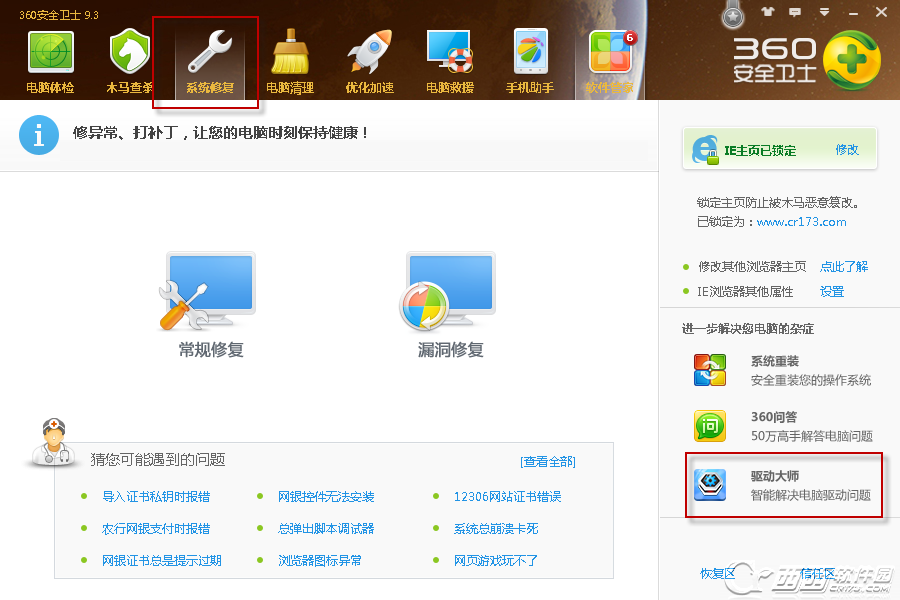Select the 木马查杀 (Trojan Scan) tool
The image size is (900, 600).
[129, 60]
